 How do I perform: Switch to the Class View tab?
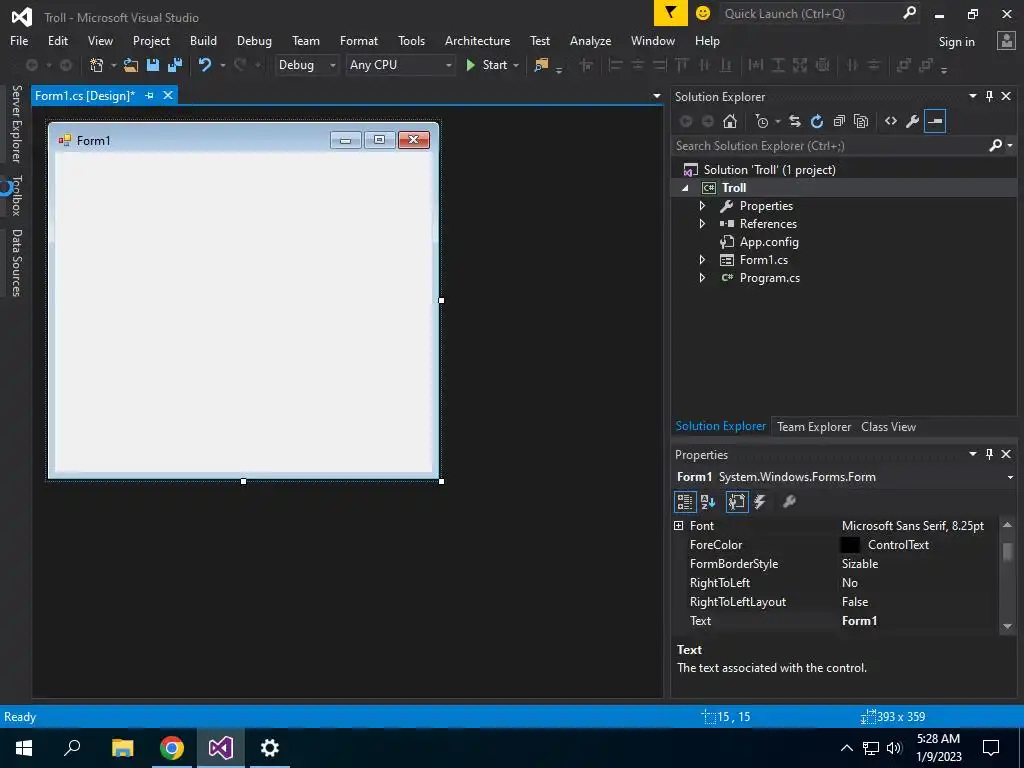888,427
